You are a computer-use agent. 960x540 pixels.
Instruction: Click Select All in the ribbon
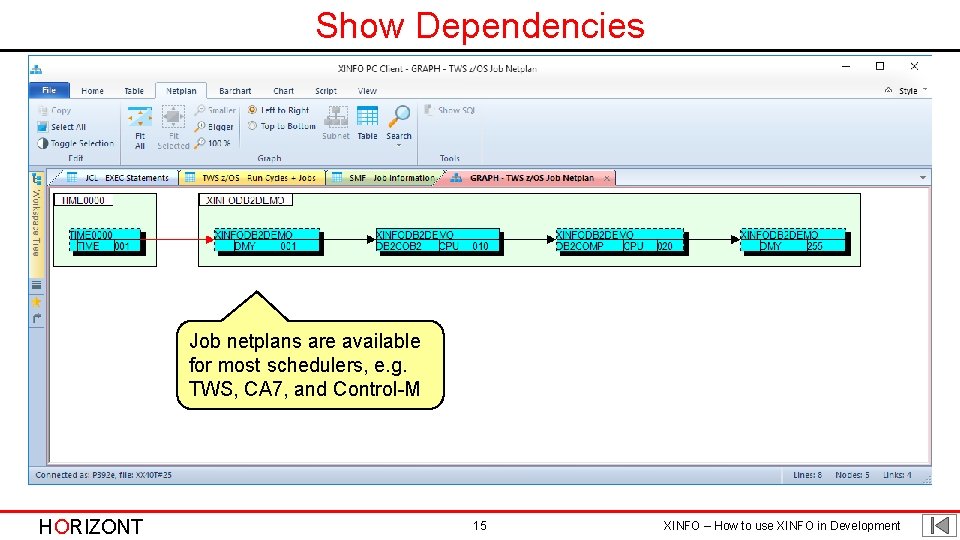coord(61,127)
